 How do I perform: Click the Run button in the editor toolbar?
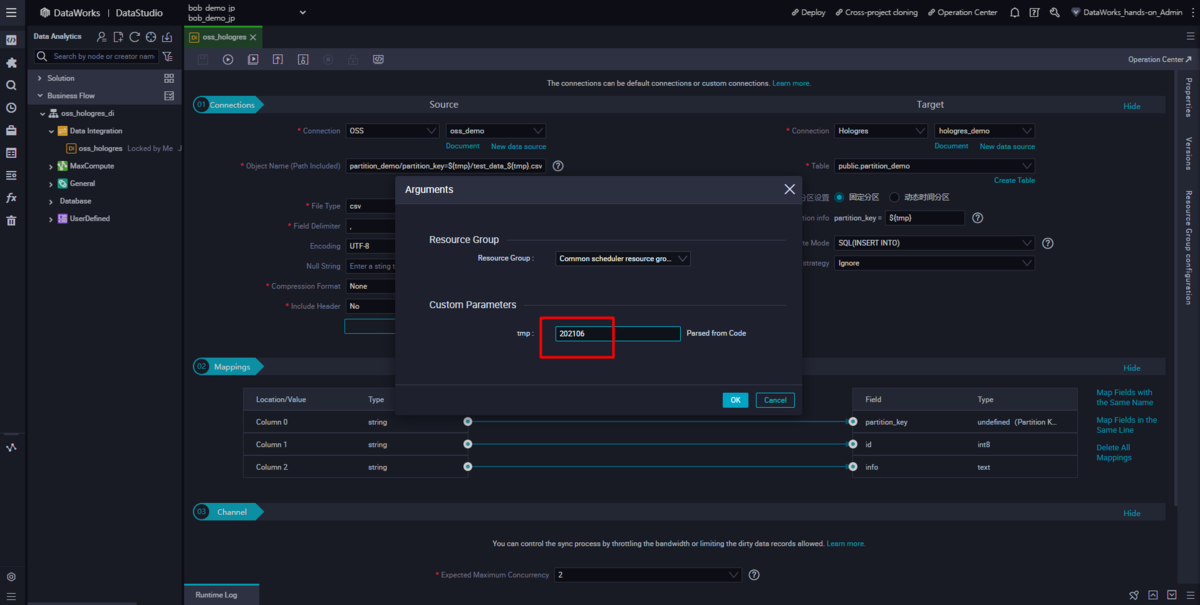[x=228, y=60]
